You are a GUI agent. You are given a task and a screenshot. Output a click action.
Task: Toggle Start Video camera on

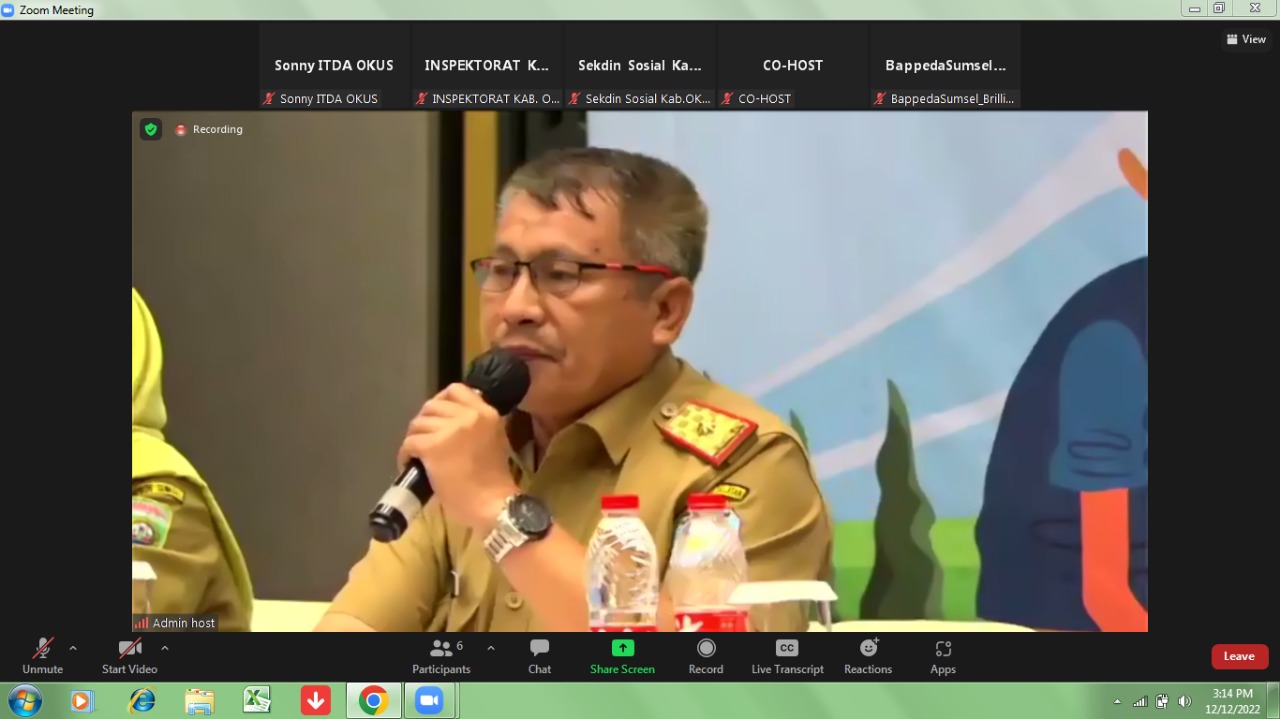point(129,655)
